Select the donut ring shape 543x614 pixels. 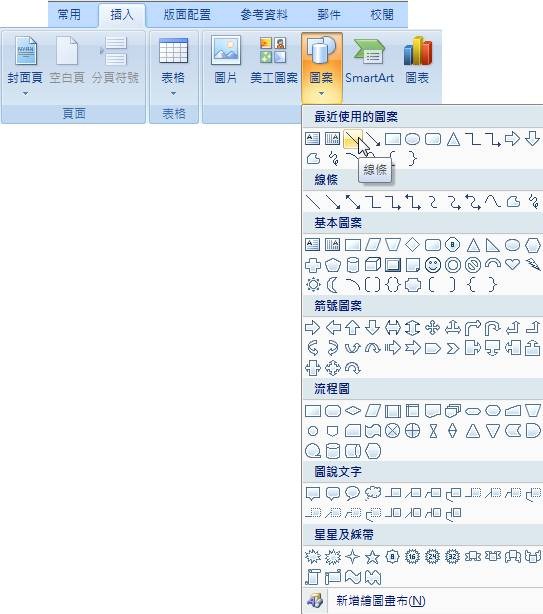pyautogui.click(x=453, y=265)
